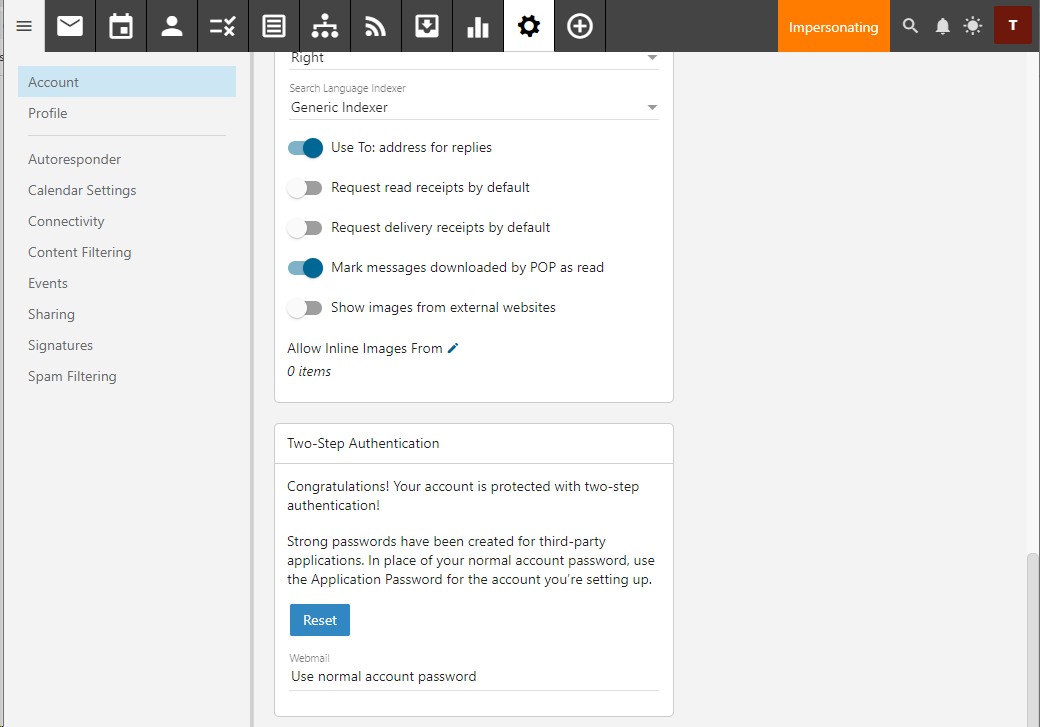Screen dimensions: 1040x727
Task: Open Spam Filtering settings
Action: click(x=72, y=376)
